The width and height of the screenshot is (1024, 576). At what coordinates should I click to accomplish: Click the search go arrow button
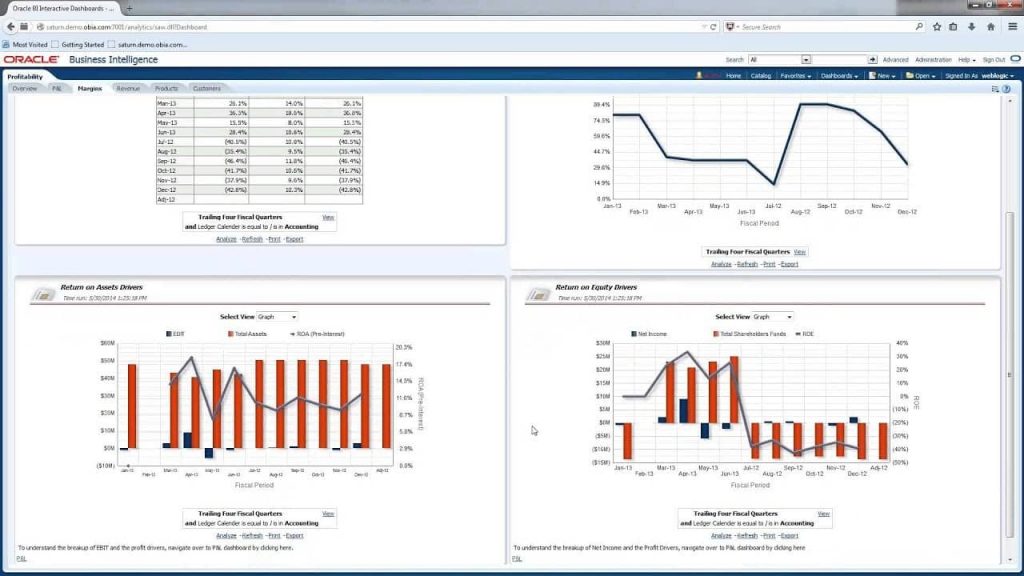[x=872, y=59]
